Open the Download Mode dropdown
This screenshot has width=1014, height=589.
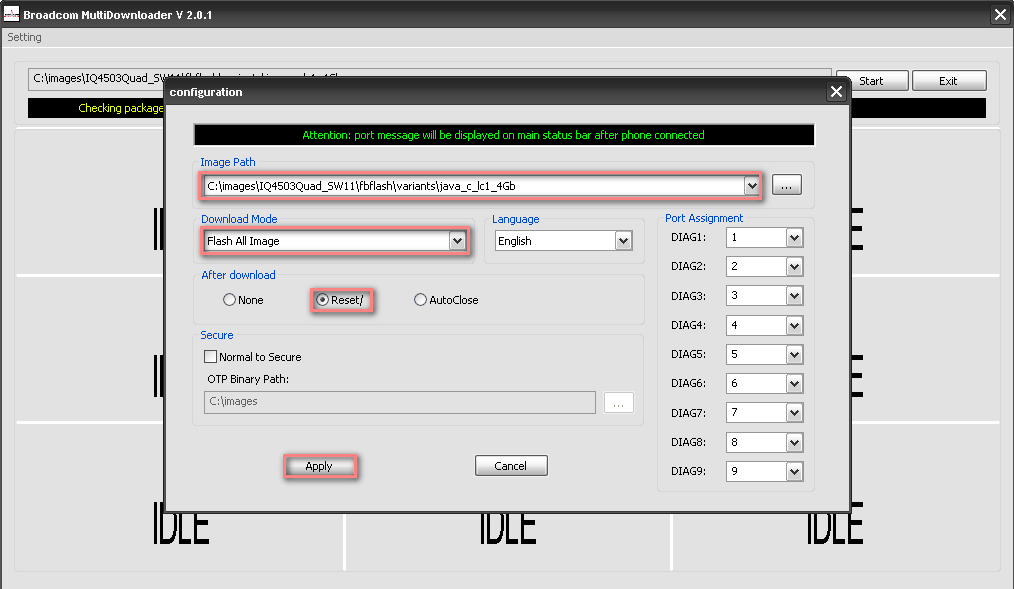point(457,241)
